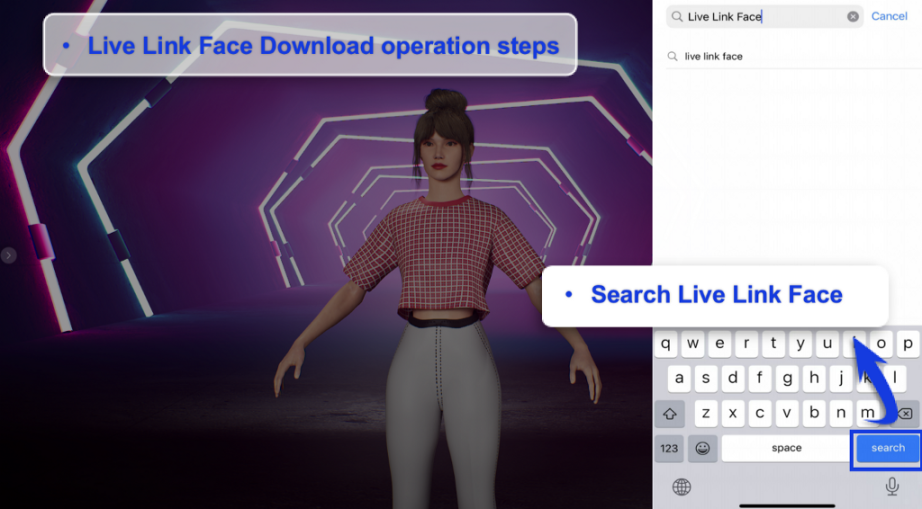Image resolution: width=922 pixels, height=509 pixels.
Task: Open the emoji keyboard
Action: click(x=703, y=448)
